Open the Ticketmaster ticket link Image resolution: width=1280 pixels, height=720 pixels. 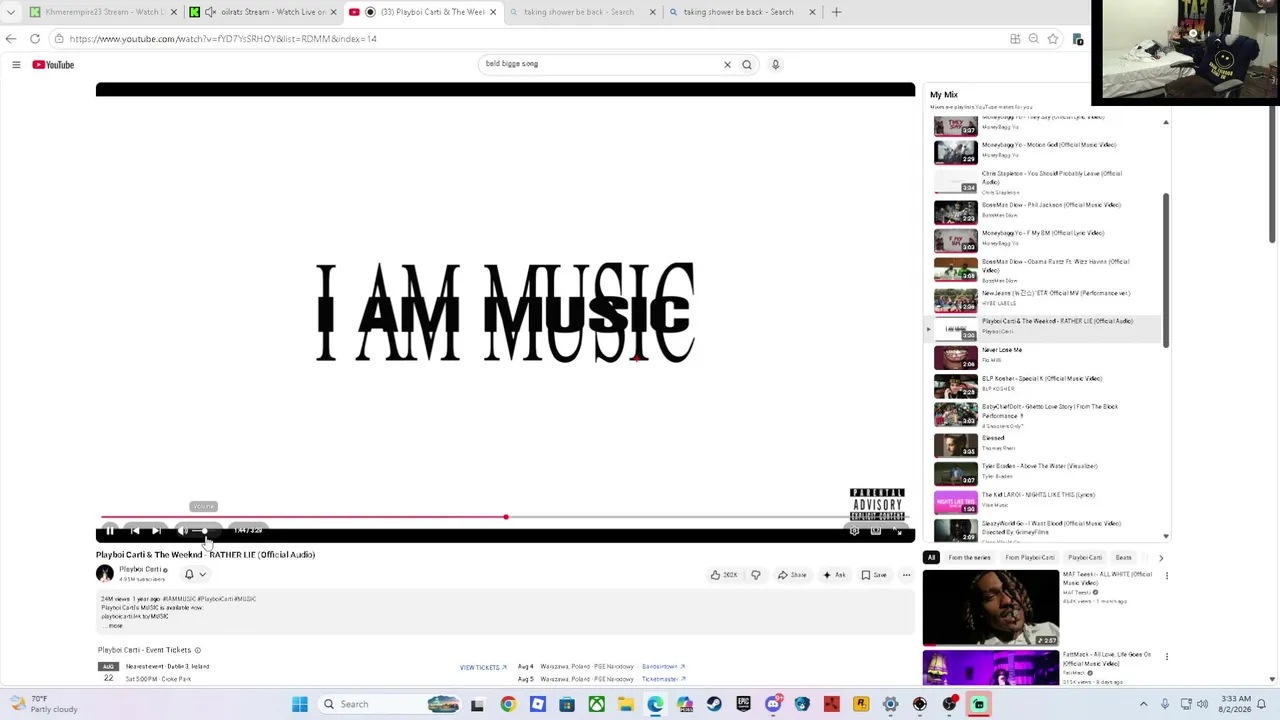[x=663, y=679]
